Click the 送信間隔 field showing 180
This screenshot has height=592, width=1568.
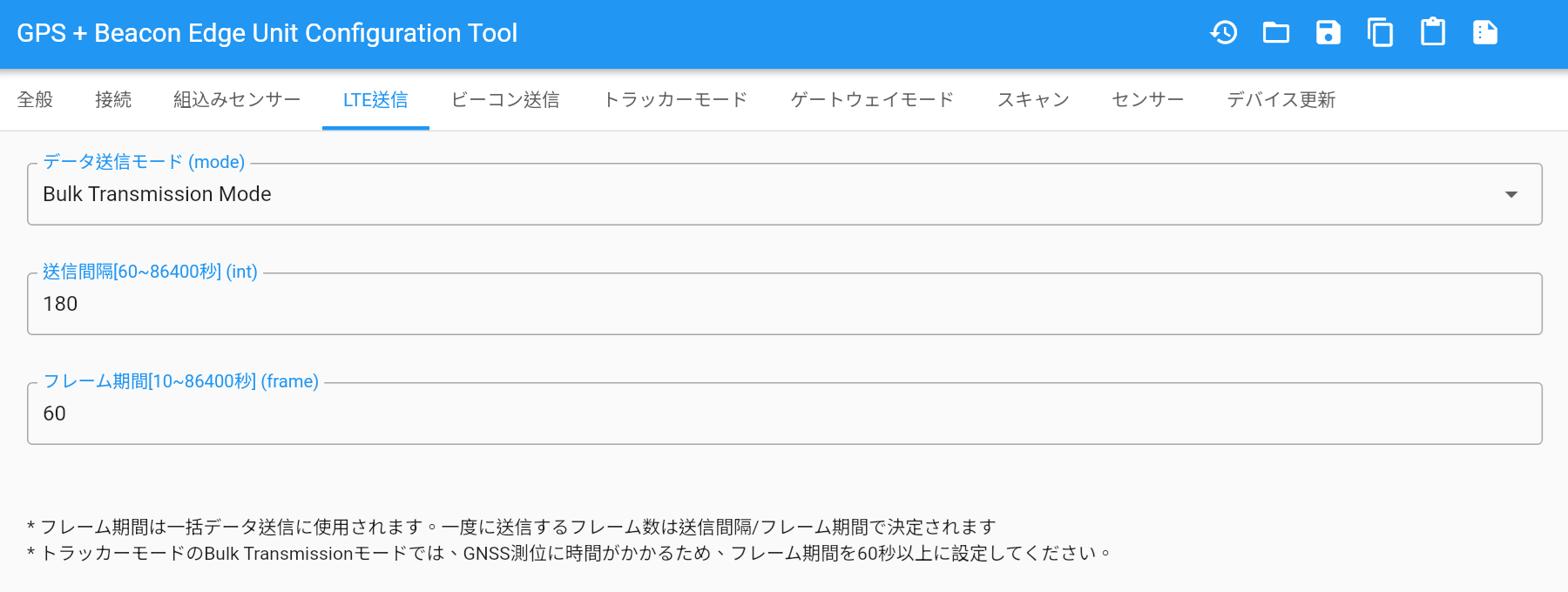click(x=785, y=304)
